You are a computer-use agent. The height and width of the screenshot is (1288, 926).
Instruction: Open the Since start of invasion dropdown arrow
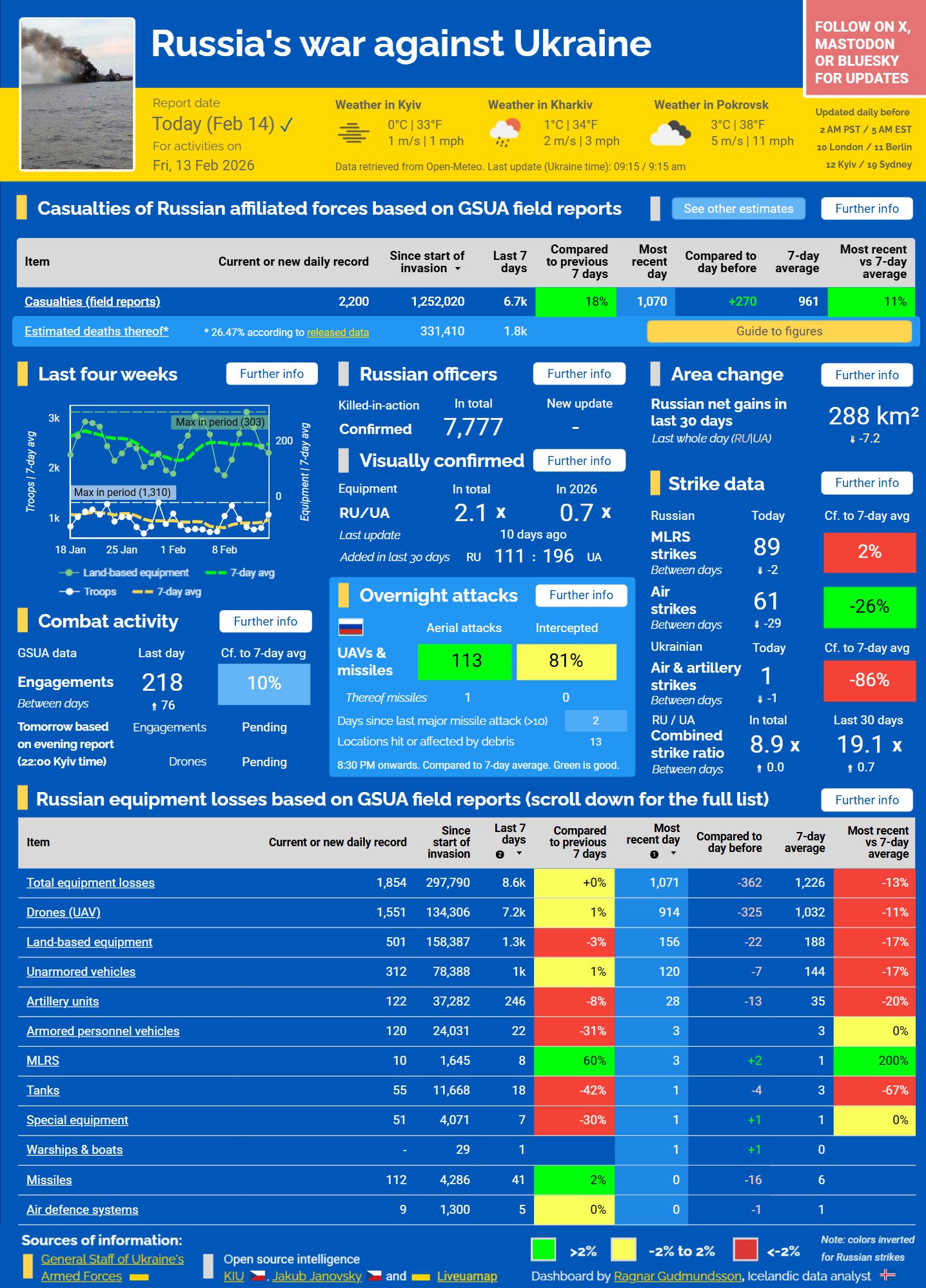[x=458, y=268]
